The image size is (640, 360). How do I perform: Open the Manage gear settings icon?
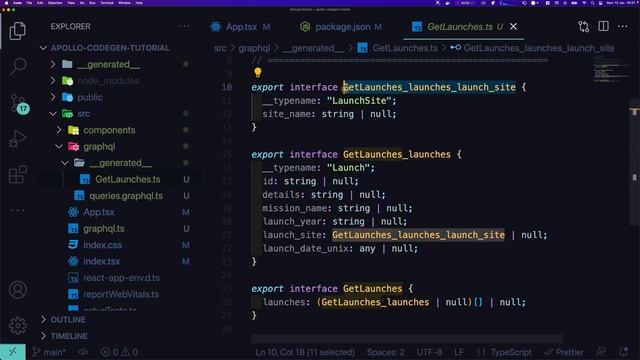(18, 326)
